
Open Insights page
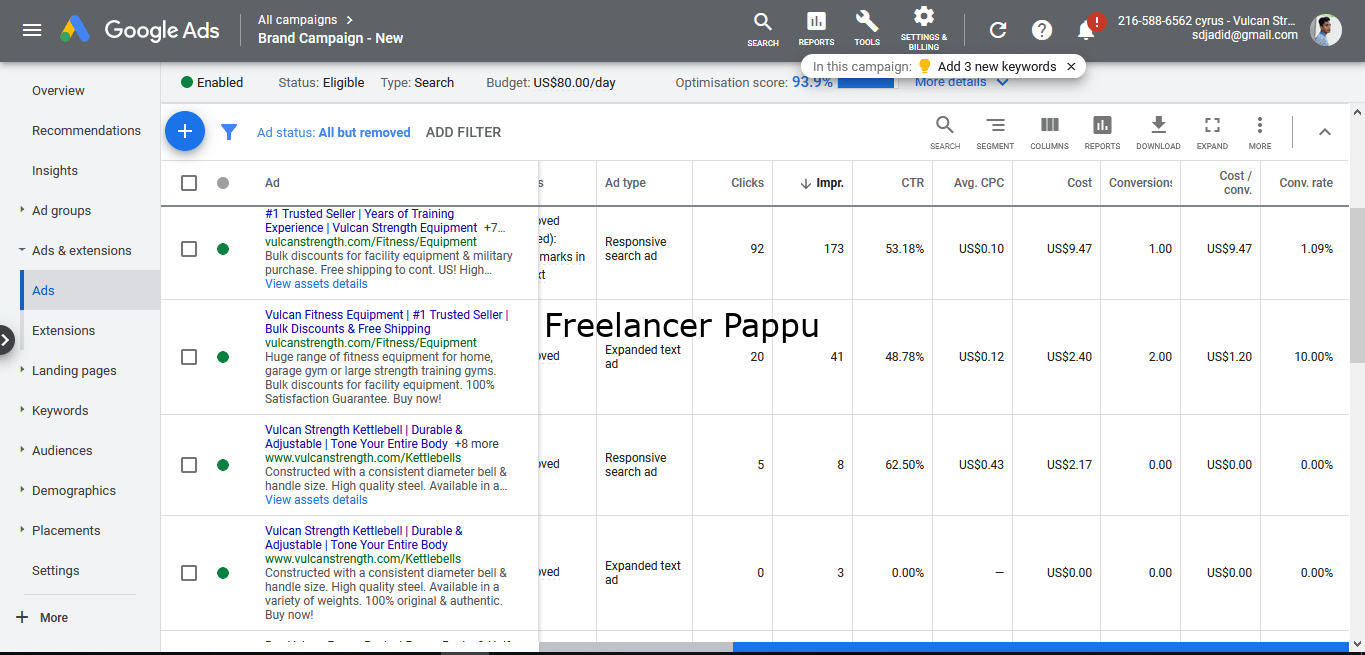pos(55,170)
